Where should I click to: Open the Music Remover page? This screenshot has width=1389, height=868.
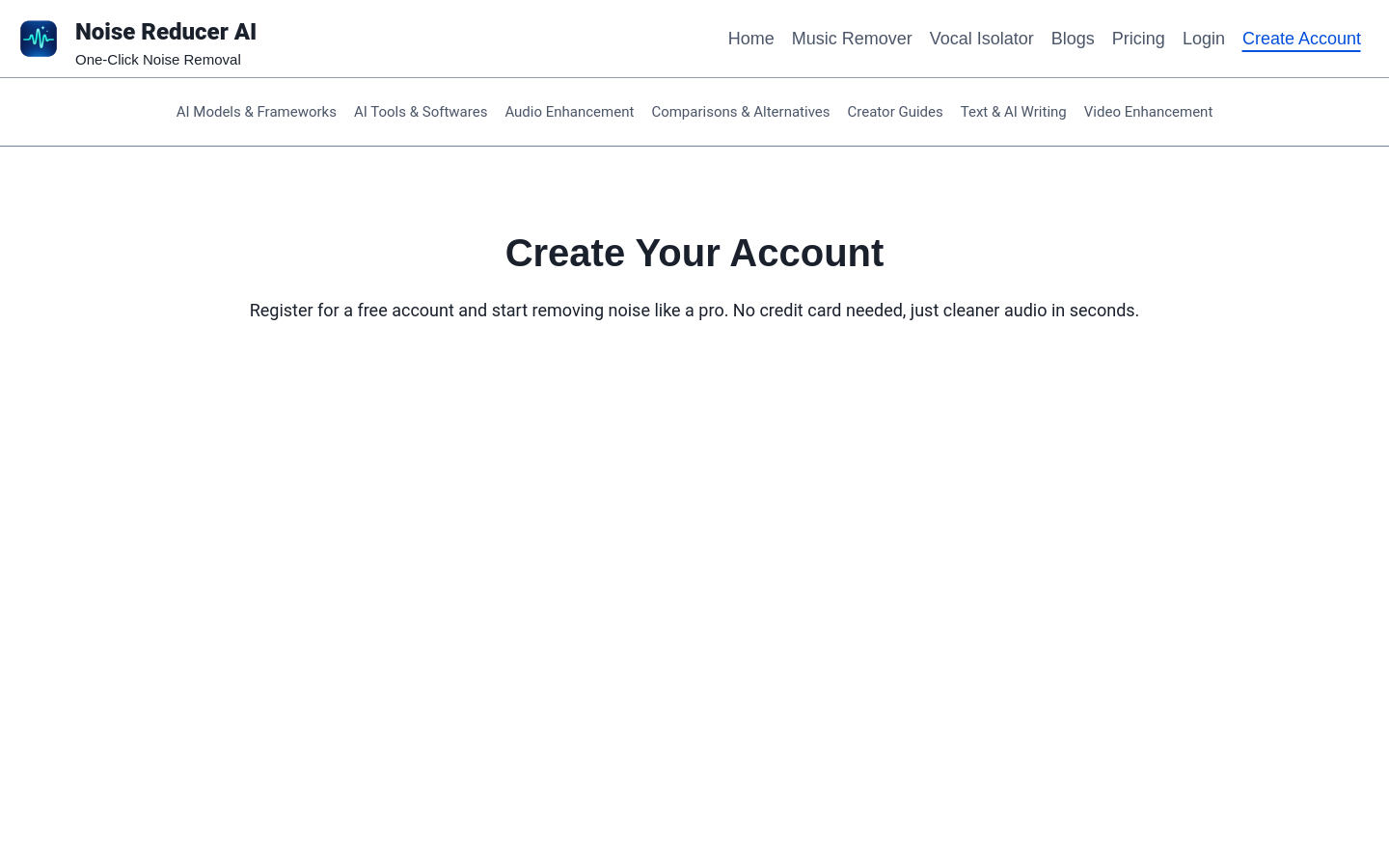[x=852, y=39]
